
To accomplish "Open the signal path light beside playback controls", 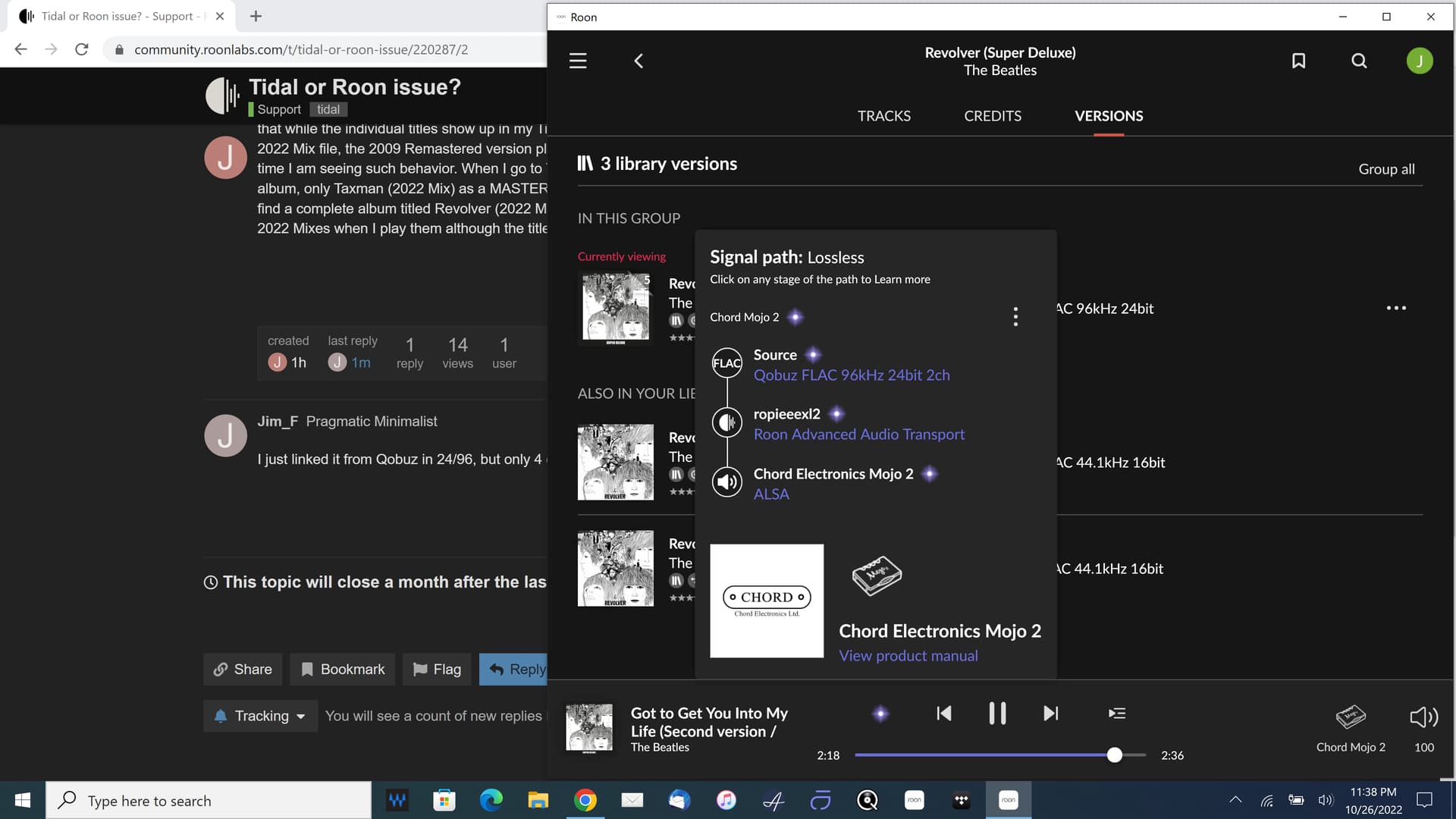I will (880, 714).
